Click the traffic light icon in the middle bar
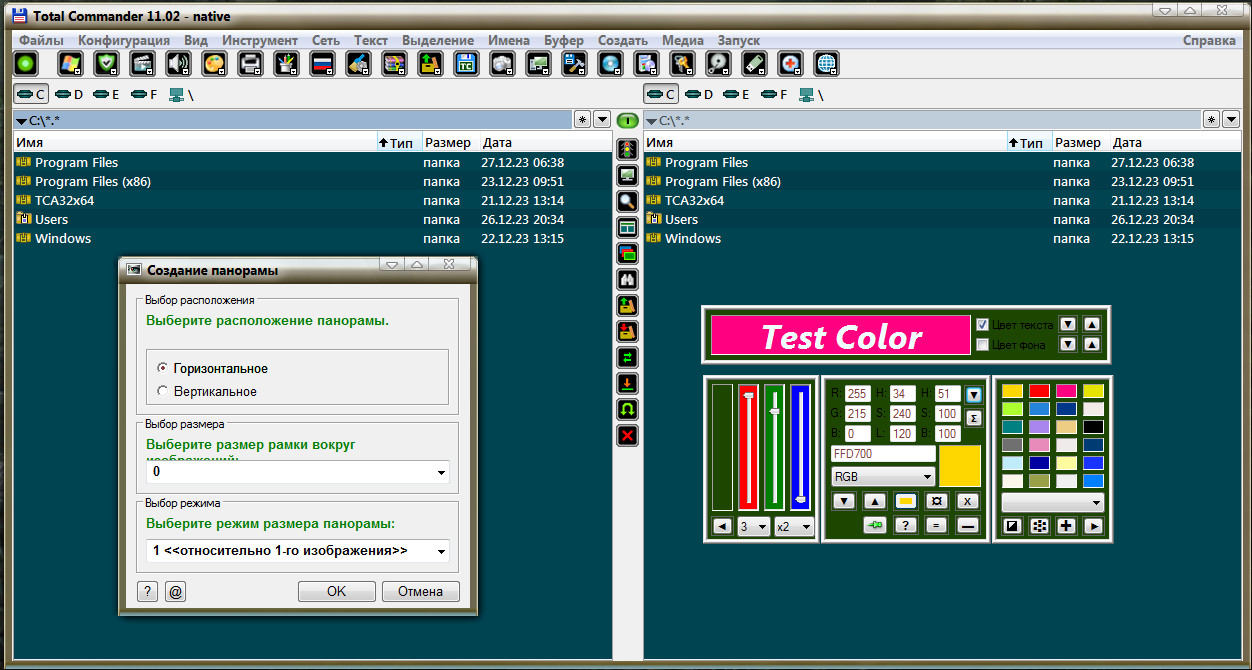 point(627,150)
